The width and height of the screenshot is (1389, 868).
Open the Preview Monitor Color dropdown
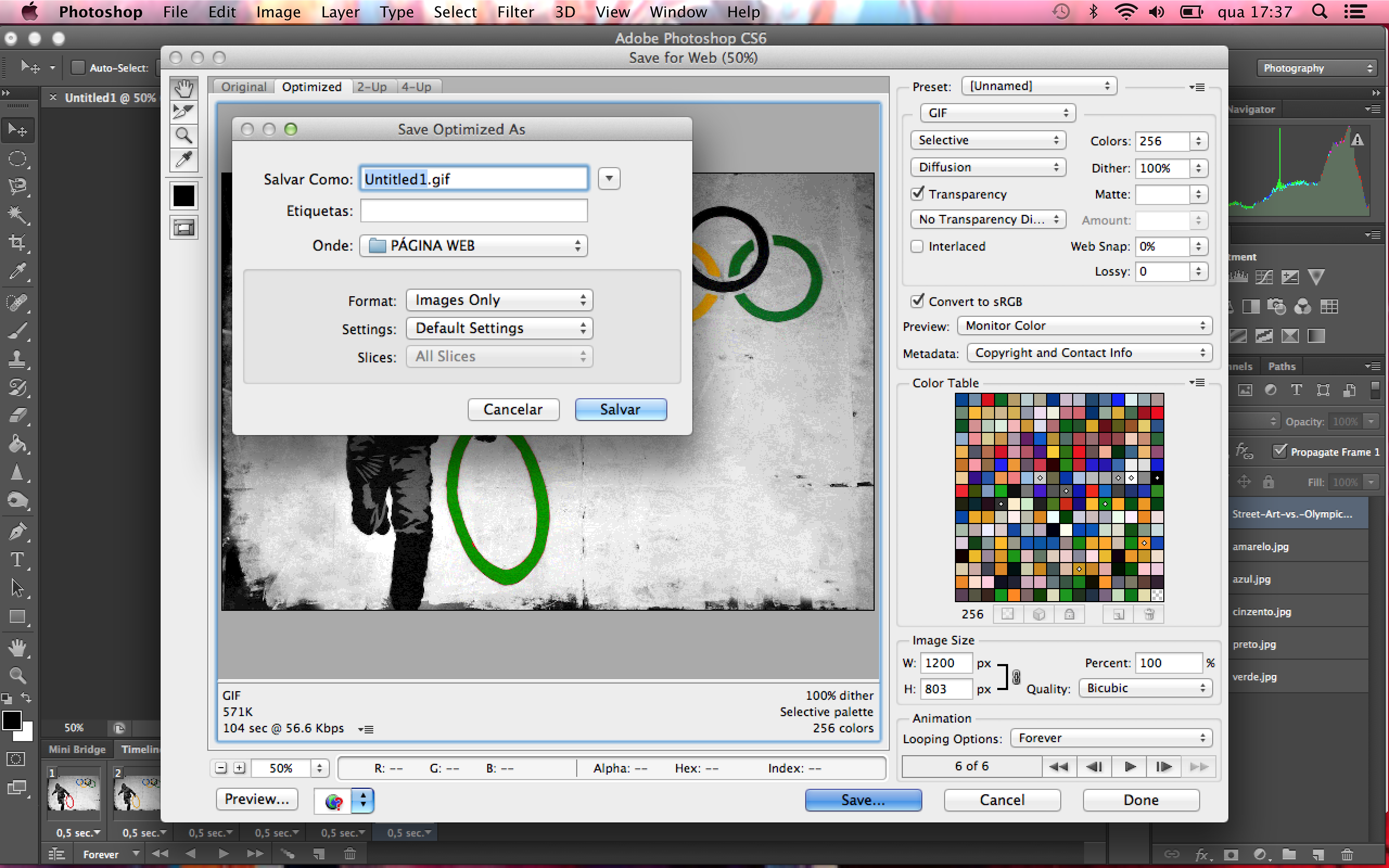[1085, 326]
